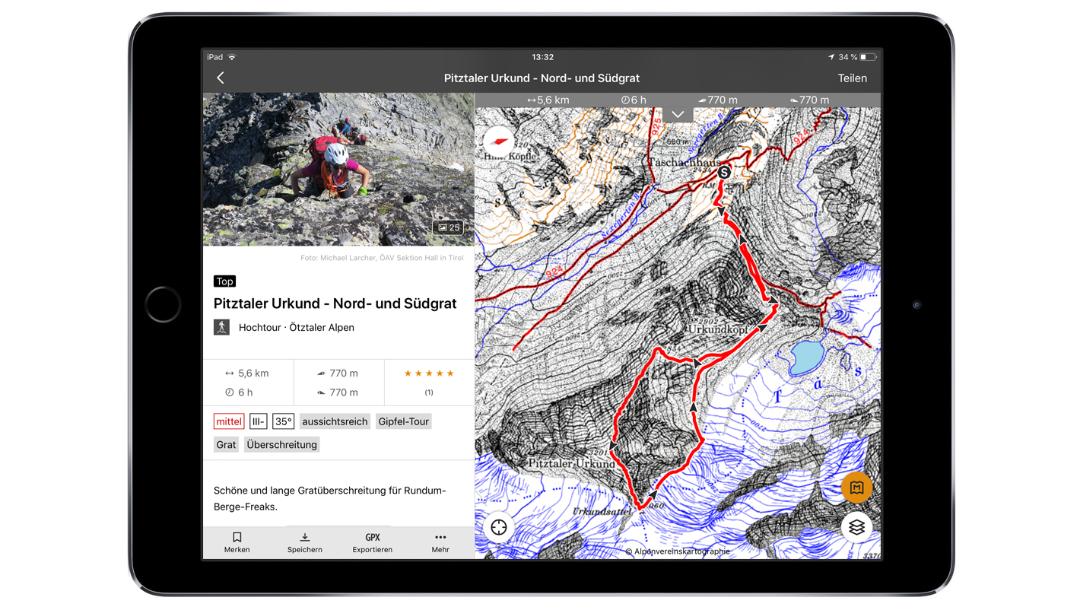Viewport: 1080px width, 610px height.
Task: Tap the tour title Pitztaler Urkund heading
Action: tap(335, 304)
